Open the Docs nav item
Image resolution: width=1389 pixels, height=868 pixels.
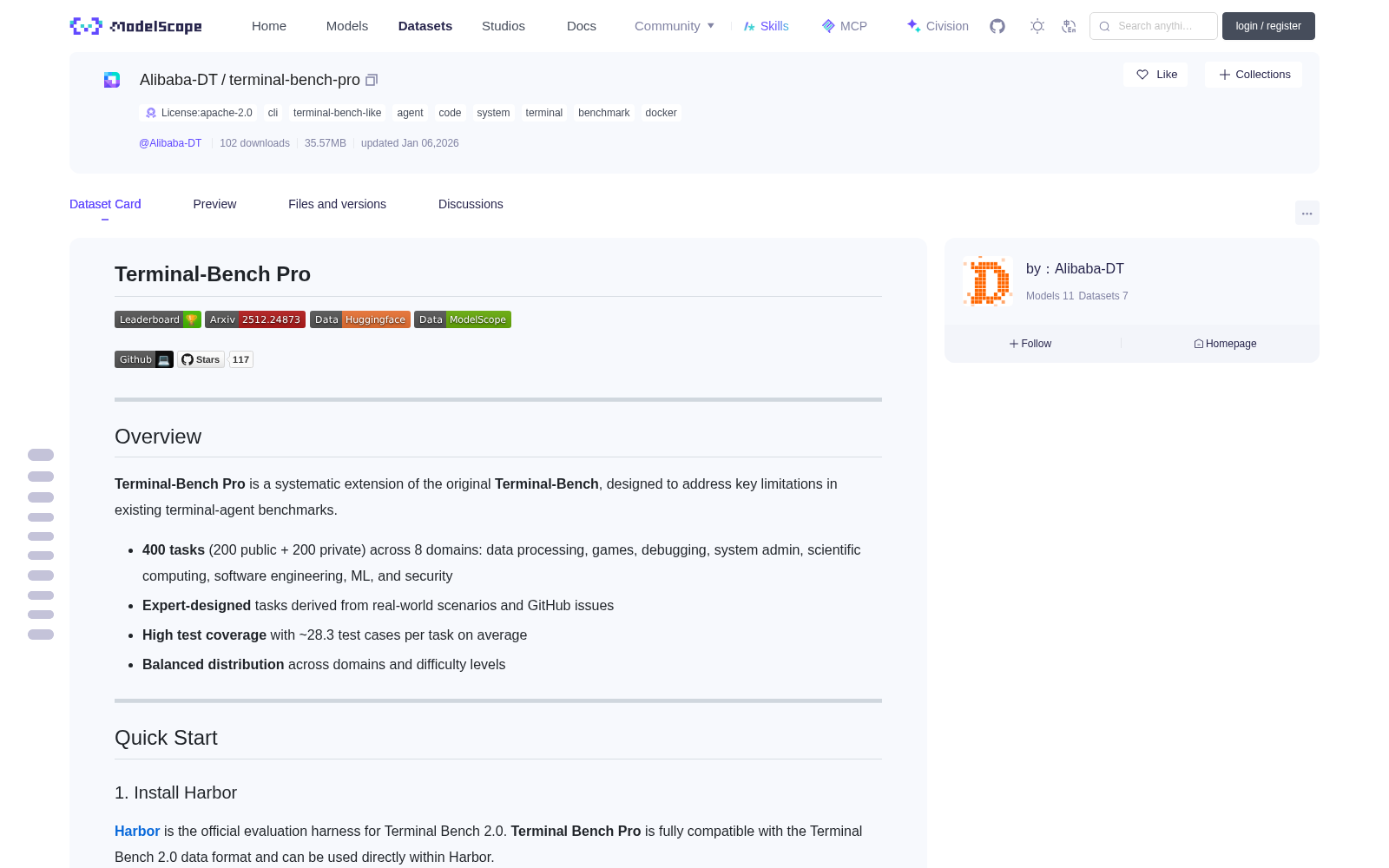(582, 26)
